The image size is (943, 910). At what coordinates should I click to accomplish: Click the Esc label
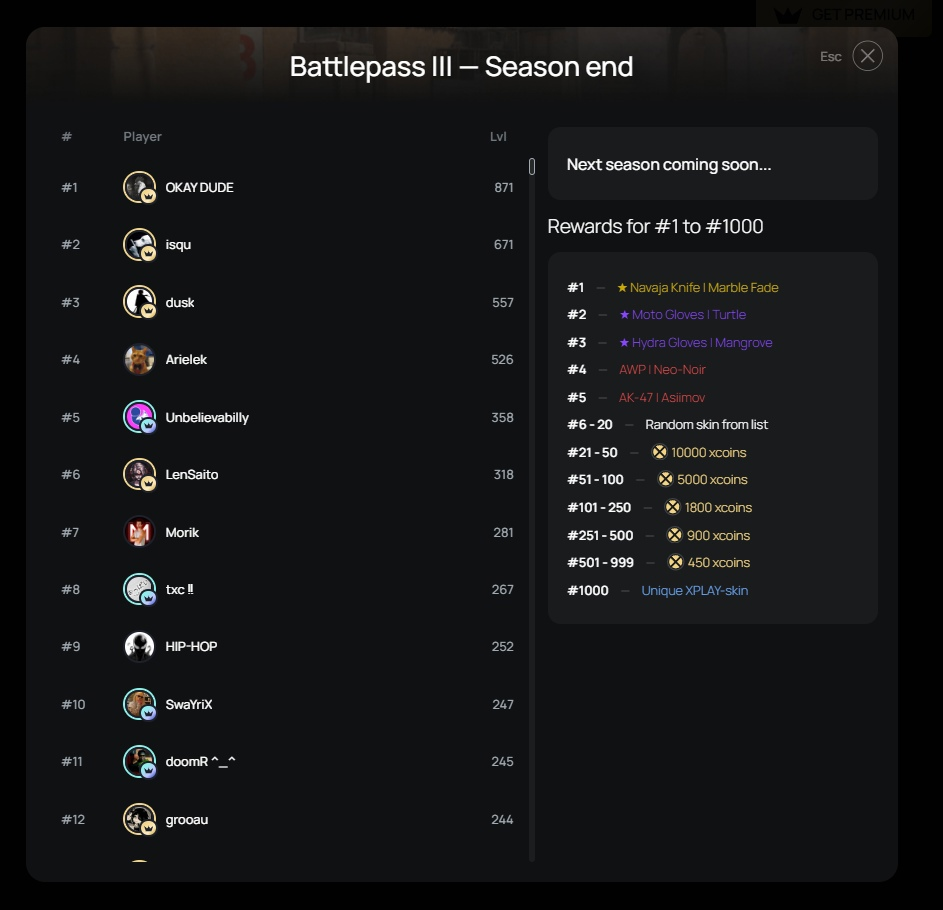pos(831,57)
